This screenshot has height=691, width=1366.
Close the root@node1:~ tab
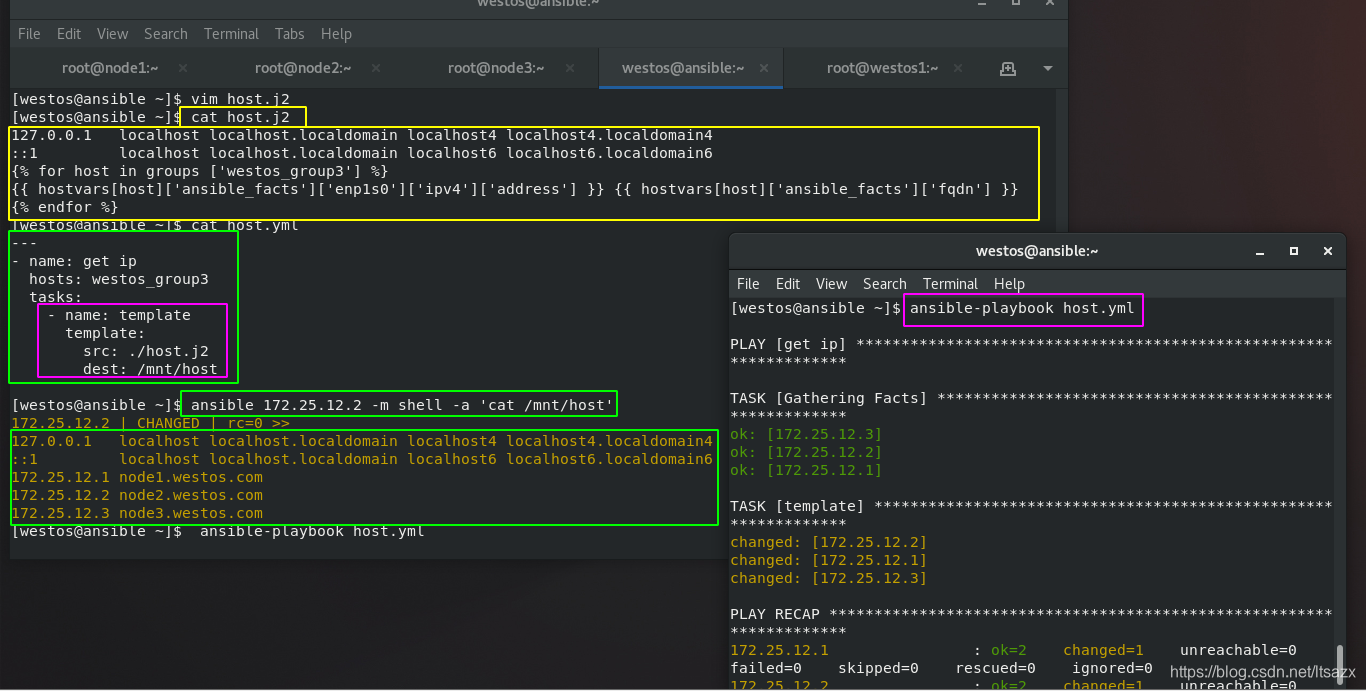(x=183, y=68)
